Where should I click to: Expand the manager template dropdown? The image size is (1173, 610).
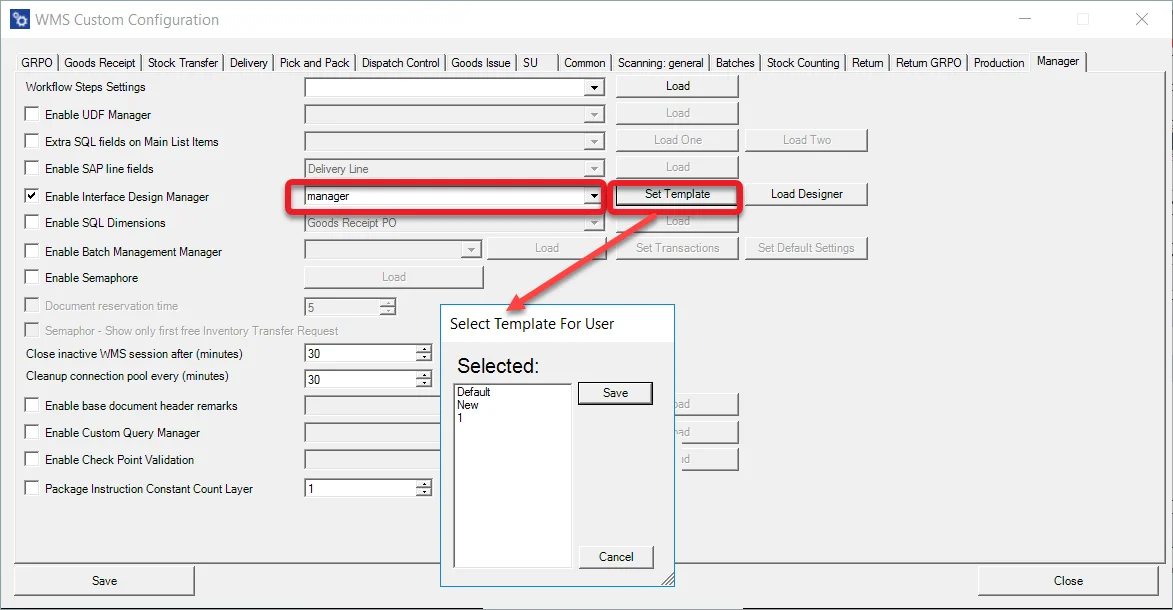(x=593, y=196)
